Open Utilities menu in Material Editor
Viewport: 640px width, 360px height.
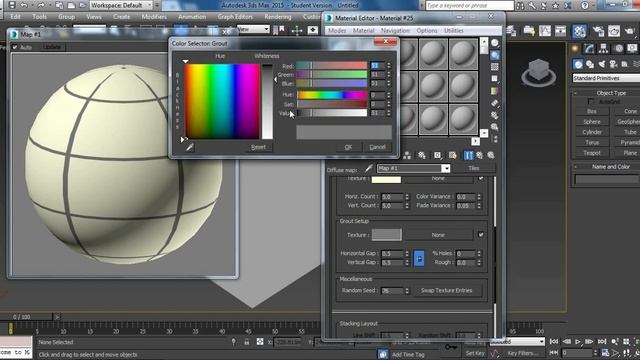click(453, 31)
